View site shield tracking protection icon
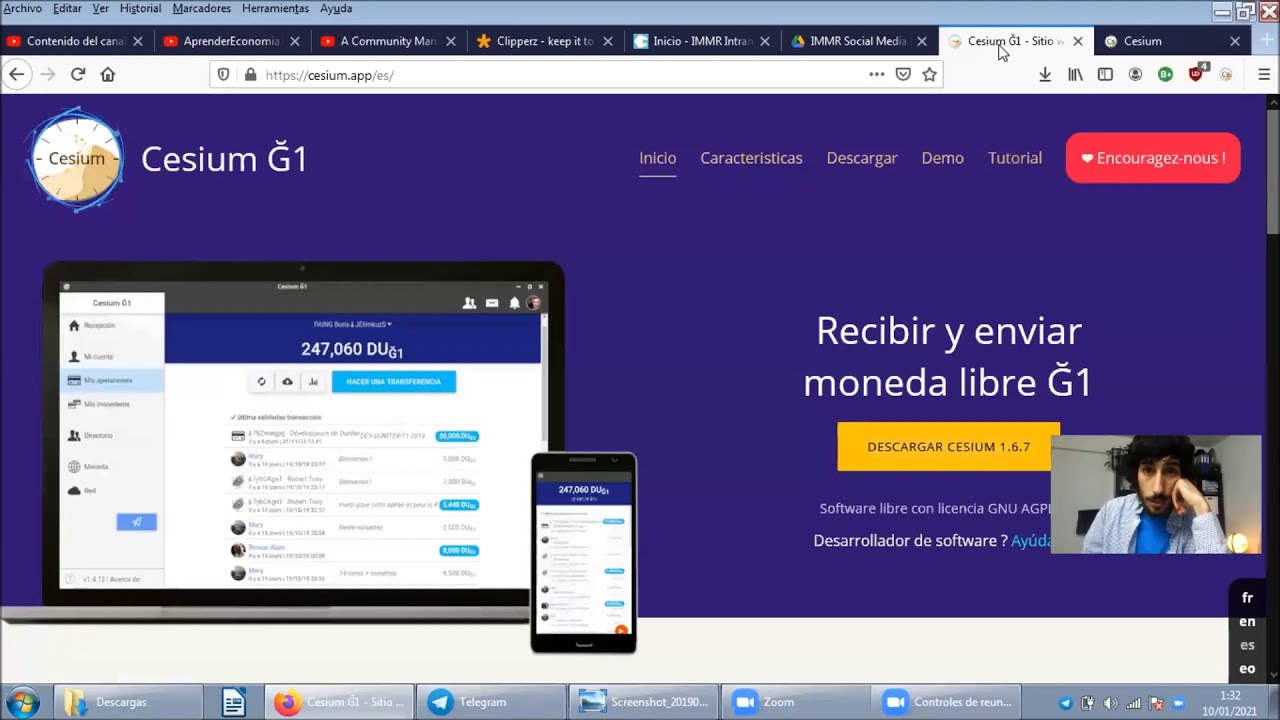 (x=224, y=75)
